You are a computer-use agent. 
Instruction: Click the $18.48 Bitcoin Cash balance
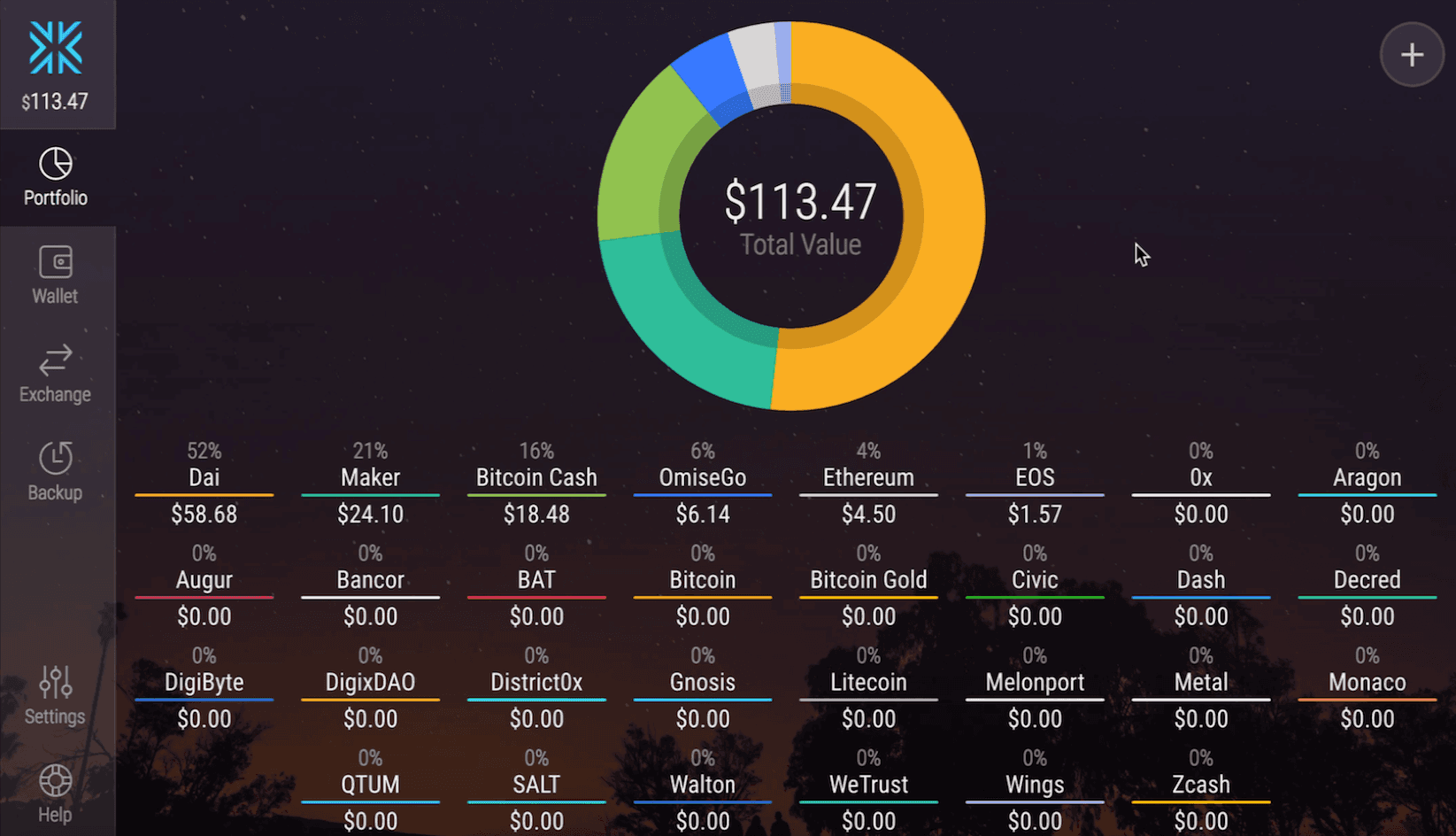click(x=536, y=515)
